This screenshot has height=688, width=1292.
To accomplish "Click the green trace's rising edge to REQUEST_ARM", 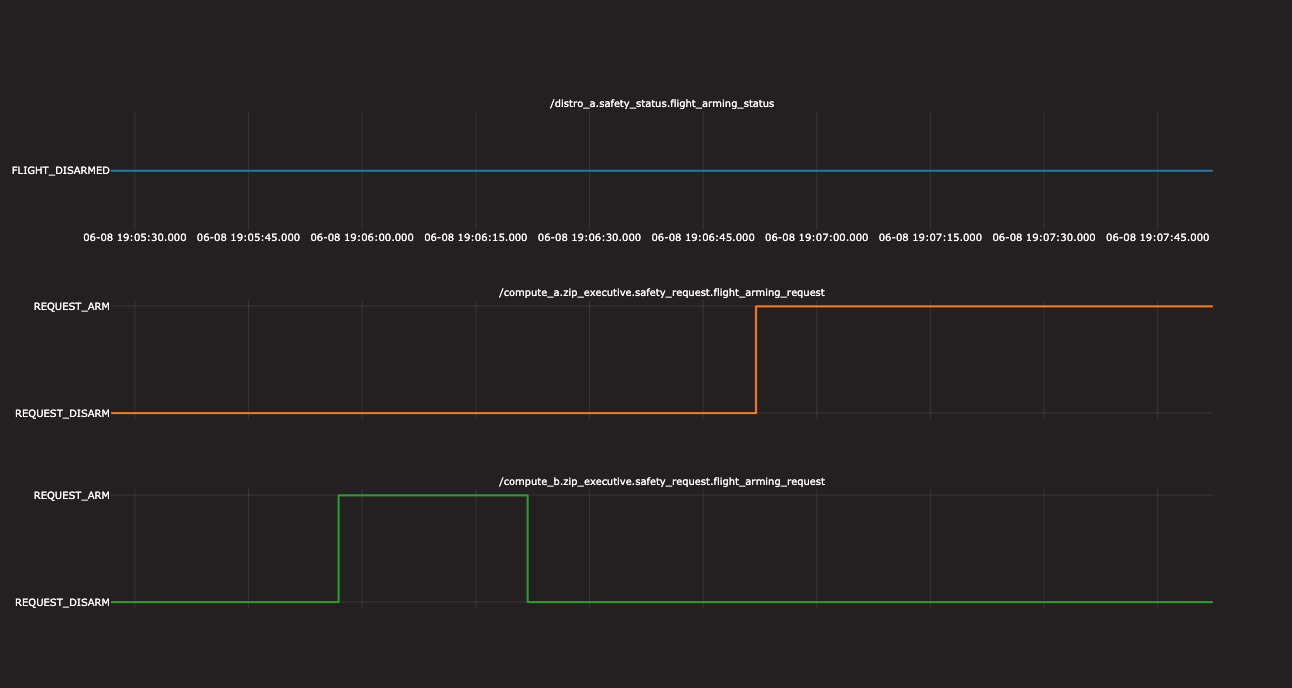I will click(339, 548).
